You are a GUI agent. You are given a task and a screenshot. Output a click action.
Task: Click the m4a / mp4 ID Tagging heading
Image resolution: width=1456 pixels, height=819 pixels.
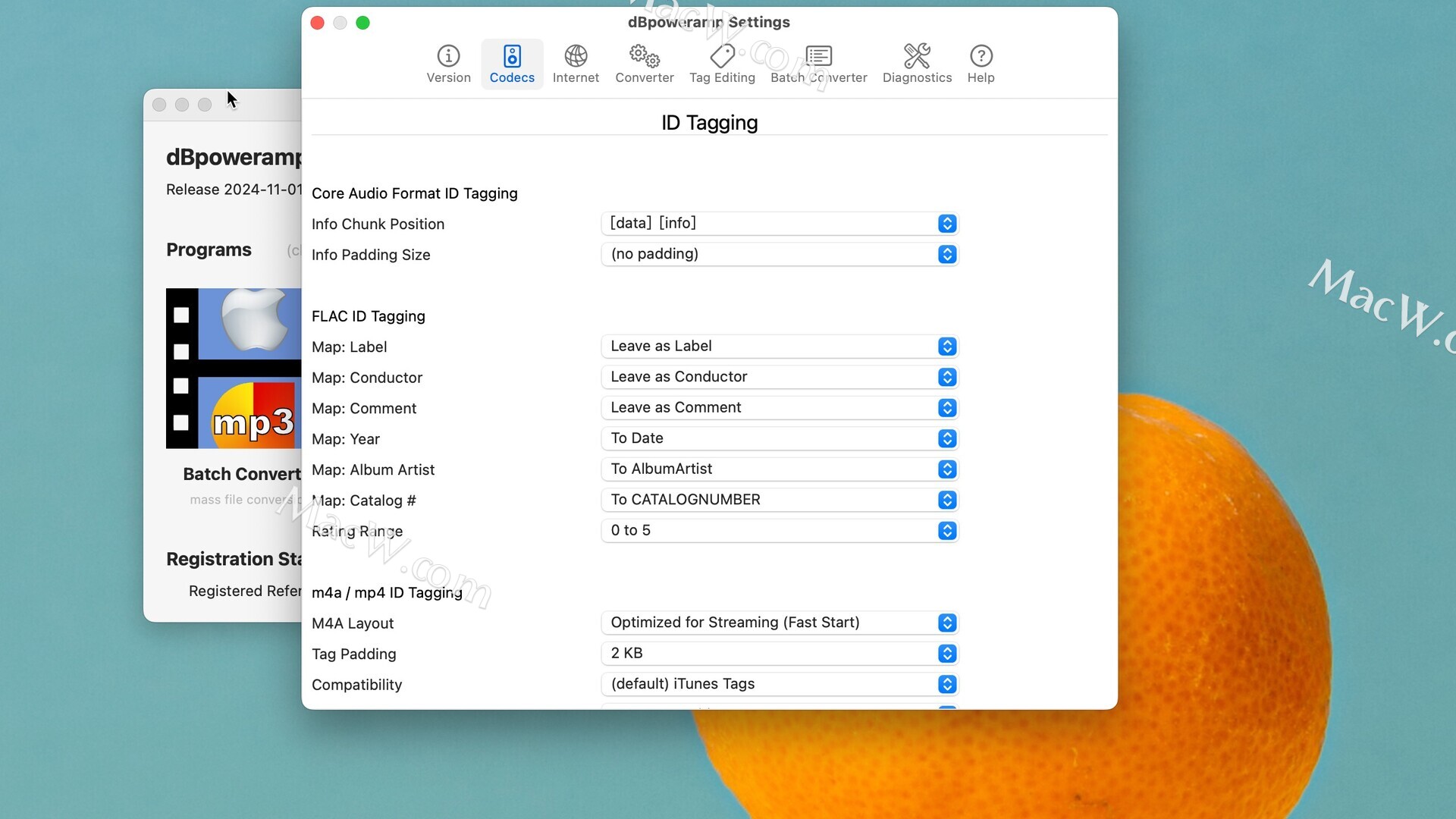[387, 592]
